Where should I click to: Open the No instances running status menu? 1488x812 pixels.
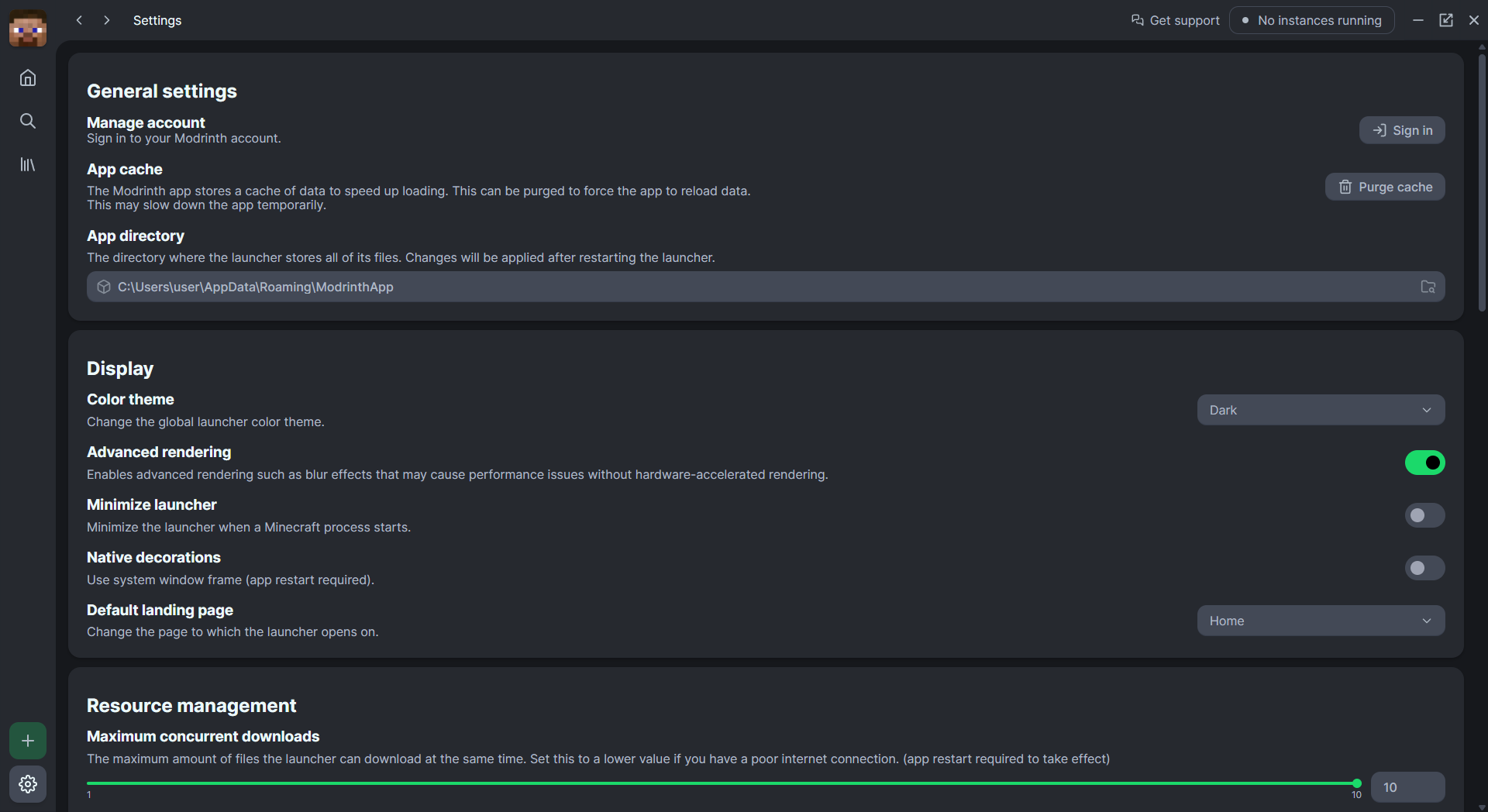pyautogui.click(x=1311, y=20)
